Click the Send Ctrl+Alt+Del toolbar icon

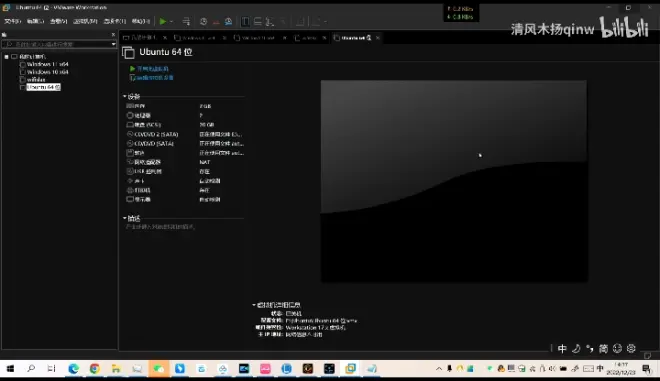coord(186,21)
